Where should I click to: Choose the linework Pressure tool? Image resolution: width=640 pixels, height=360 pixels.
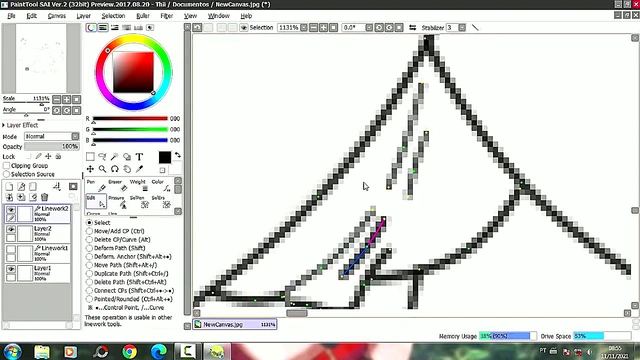(117, 202)
